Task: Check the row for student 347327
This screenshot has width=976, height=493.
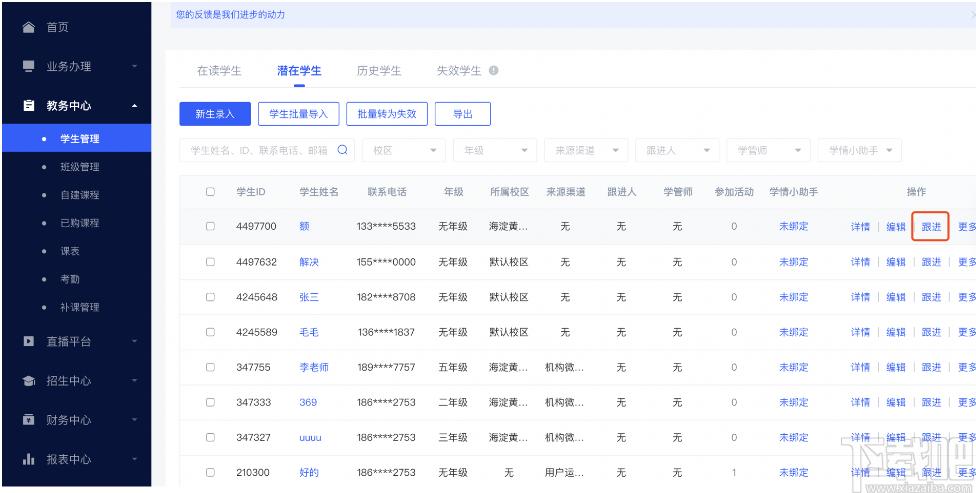Action: (x=210, y=438)
